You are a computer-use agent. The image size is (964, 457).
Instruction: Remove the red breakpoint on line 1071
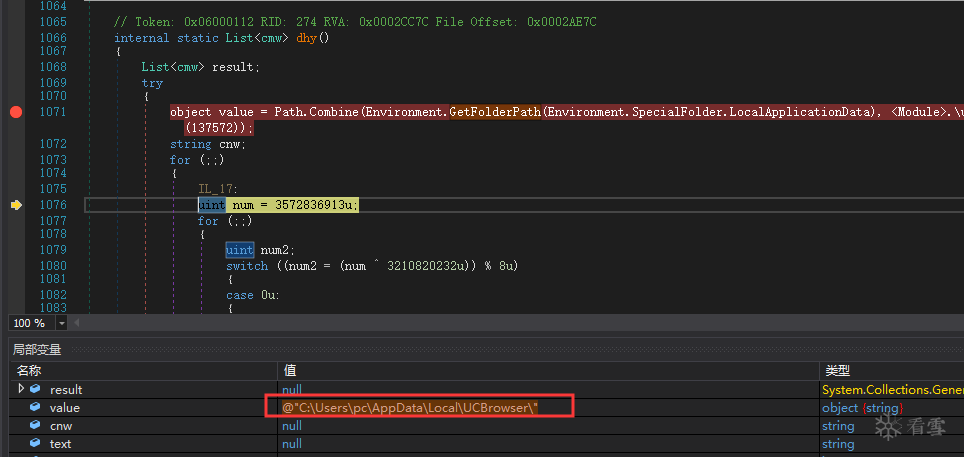pyautogui.click(x=15, y=112)
